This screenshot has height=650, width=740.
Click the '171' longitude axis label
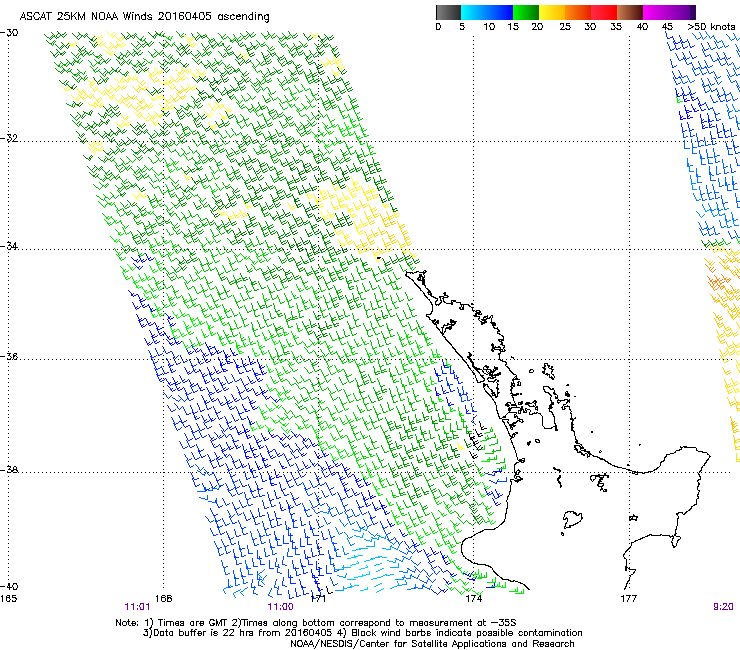[318, 599]
